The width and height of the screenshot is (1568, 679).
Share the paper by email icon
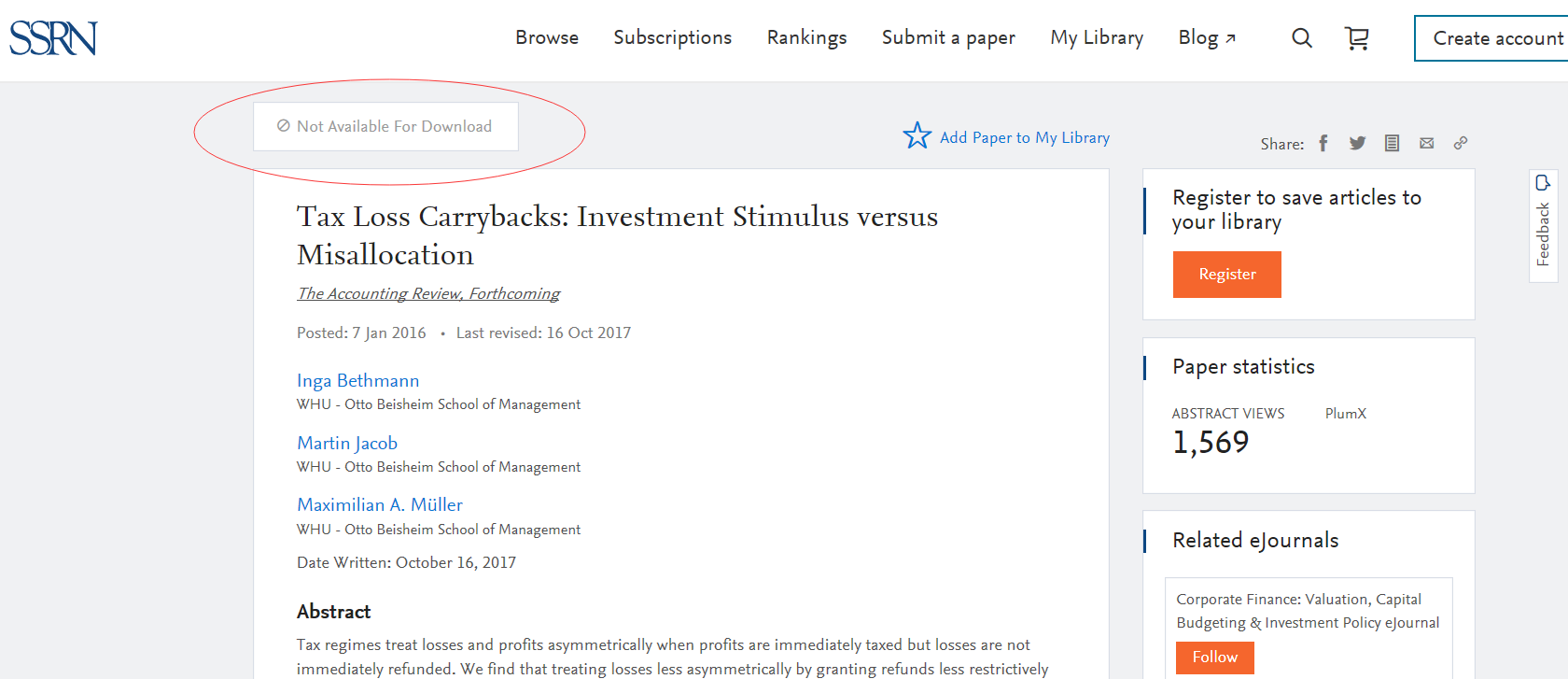[x=1426, y=143]
